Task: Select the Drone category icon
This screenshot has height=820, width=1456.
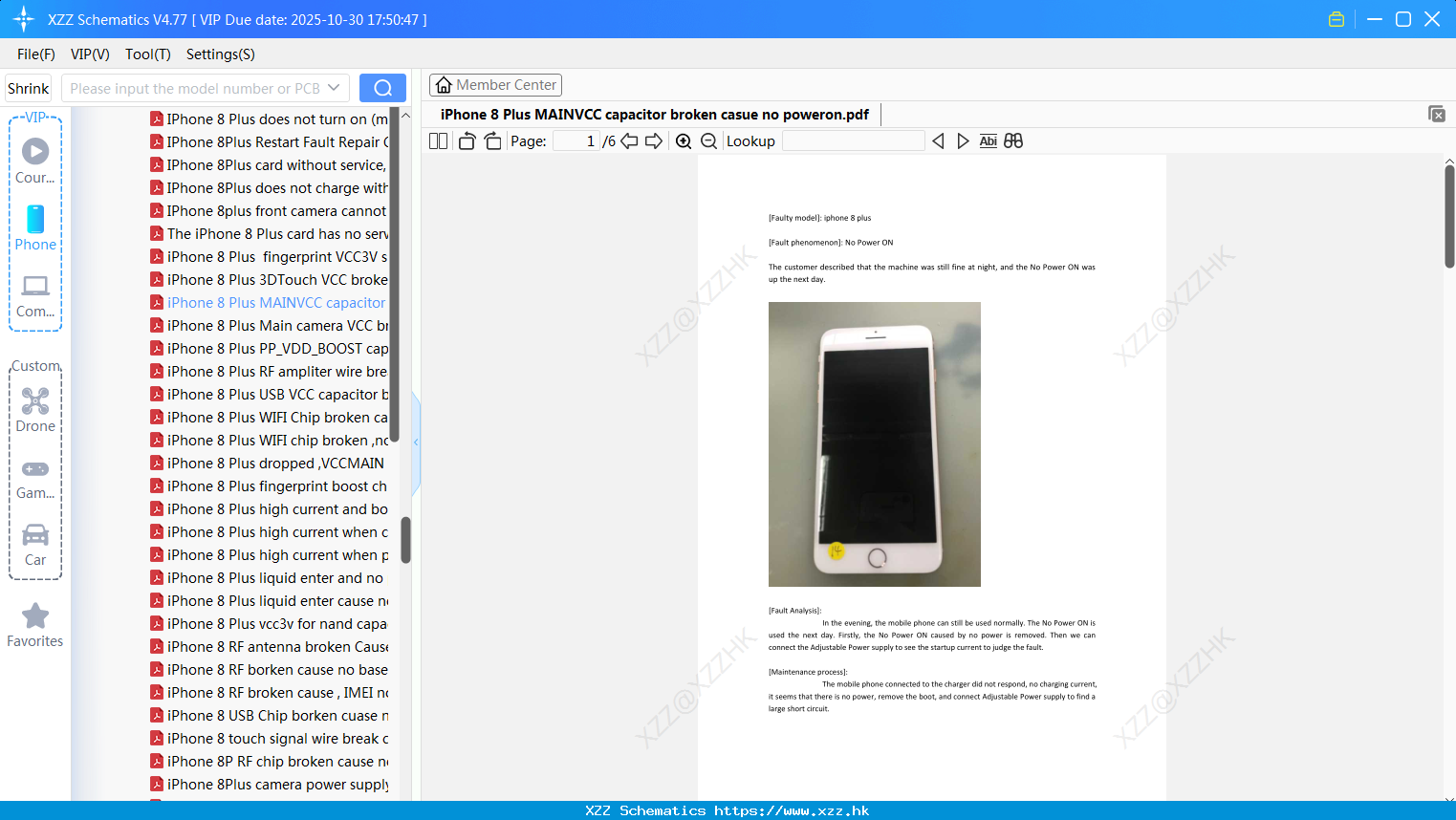Action: pos(35,410)
